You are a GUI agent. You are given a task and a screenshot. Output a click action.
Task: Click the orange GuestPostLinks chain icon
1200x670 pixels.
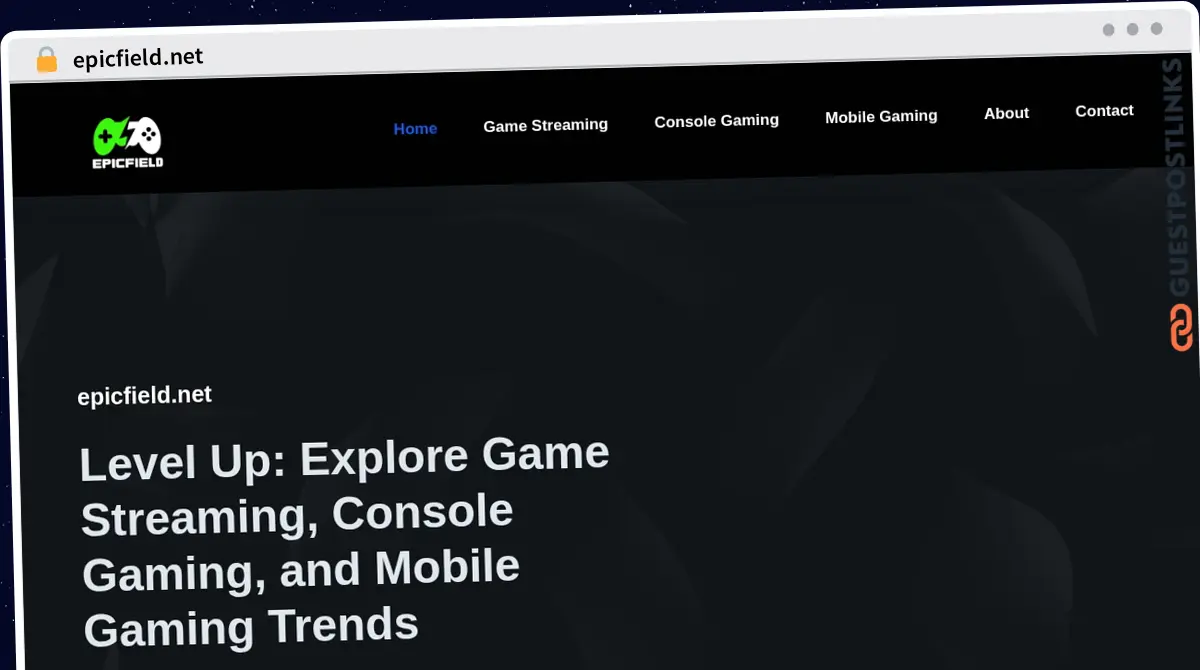(x=1180, y=325)
